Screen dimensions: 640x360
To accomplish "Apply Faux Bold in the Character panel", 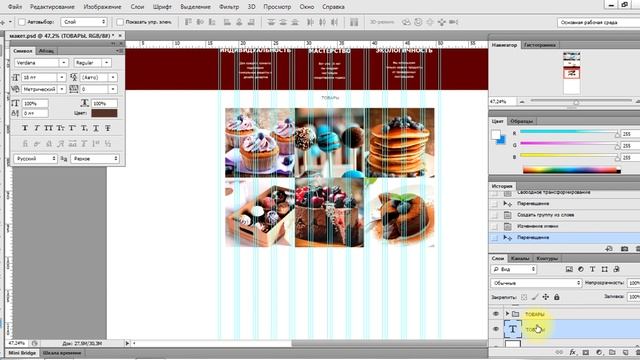I will [25, 128].
